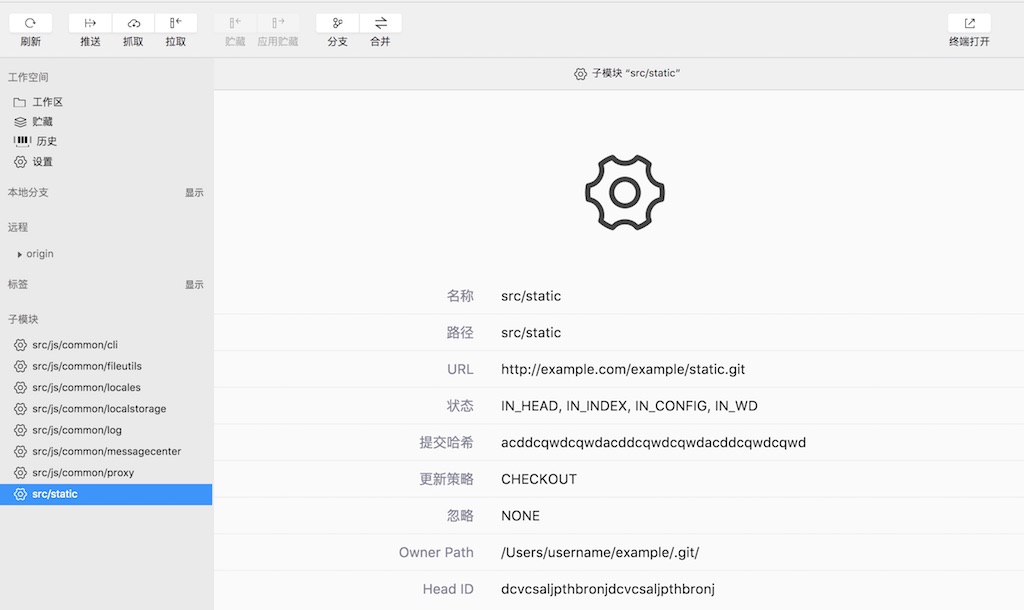The width and height of the screenshot is (1024, 610).
Task: Click the 标签 section header
Action: (18, 284)
